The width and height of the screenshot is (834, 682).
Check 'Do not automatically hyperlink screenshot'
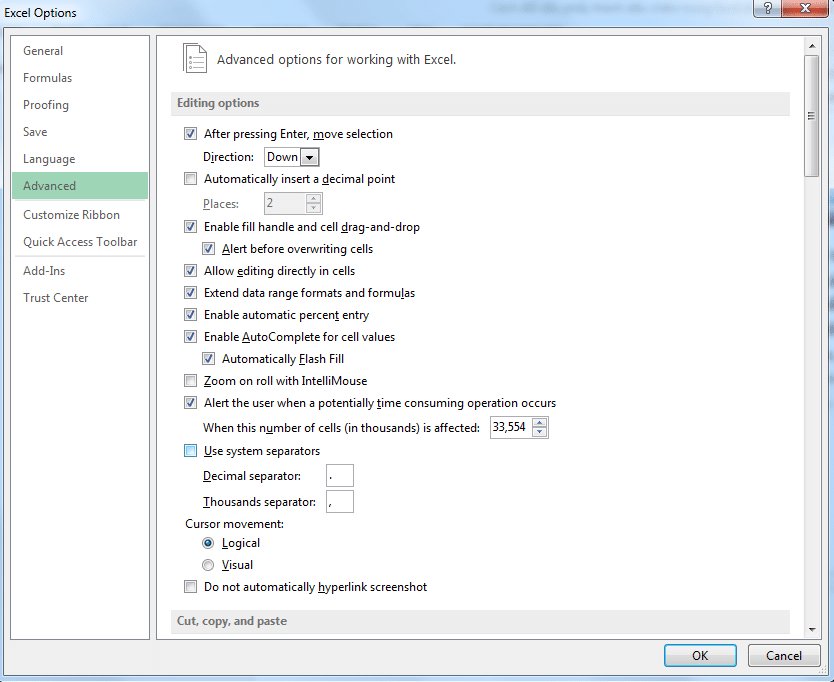[x=190, y=587]
